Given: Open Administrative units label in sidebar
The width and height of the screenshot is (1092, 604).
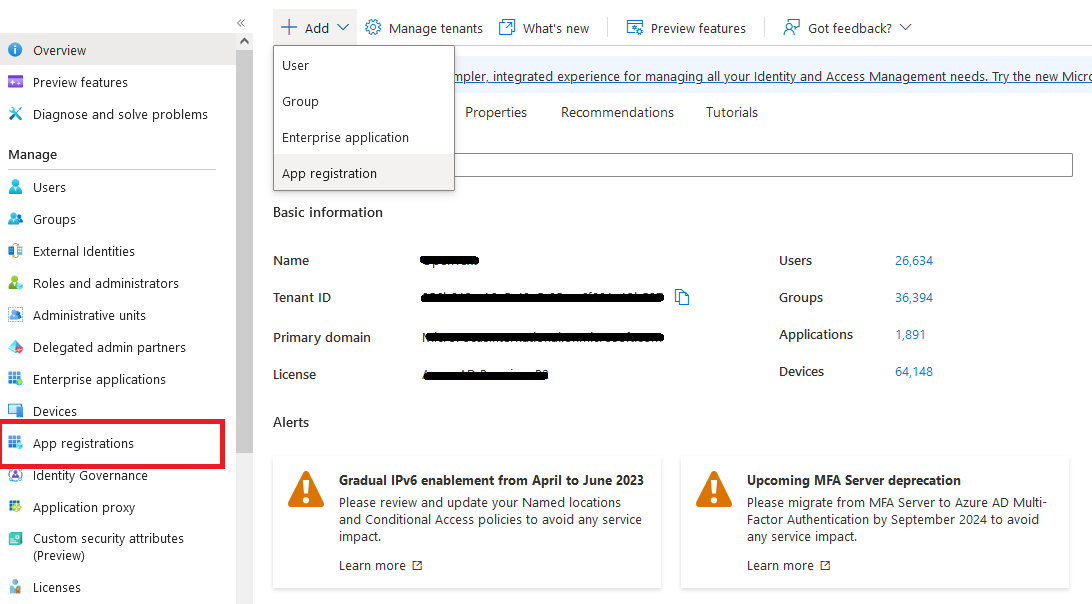Looking at the screenshot, I should 89,316.
